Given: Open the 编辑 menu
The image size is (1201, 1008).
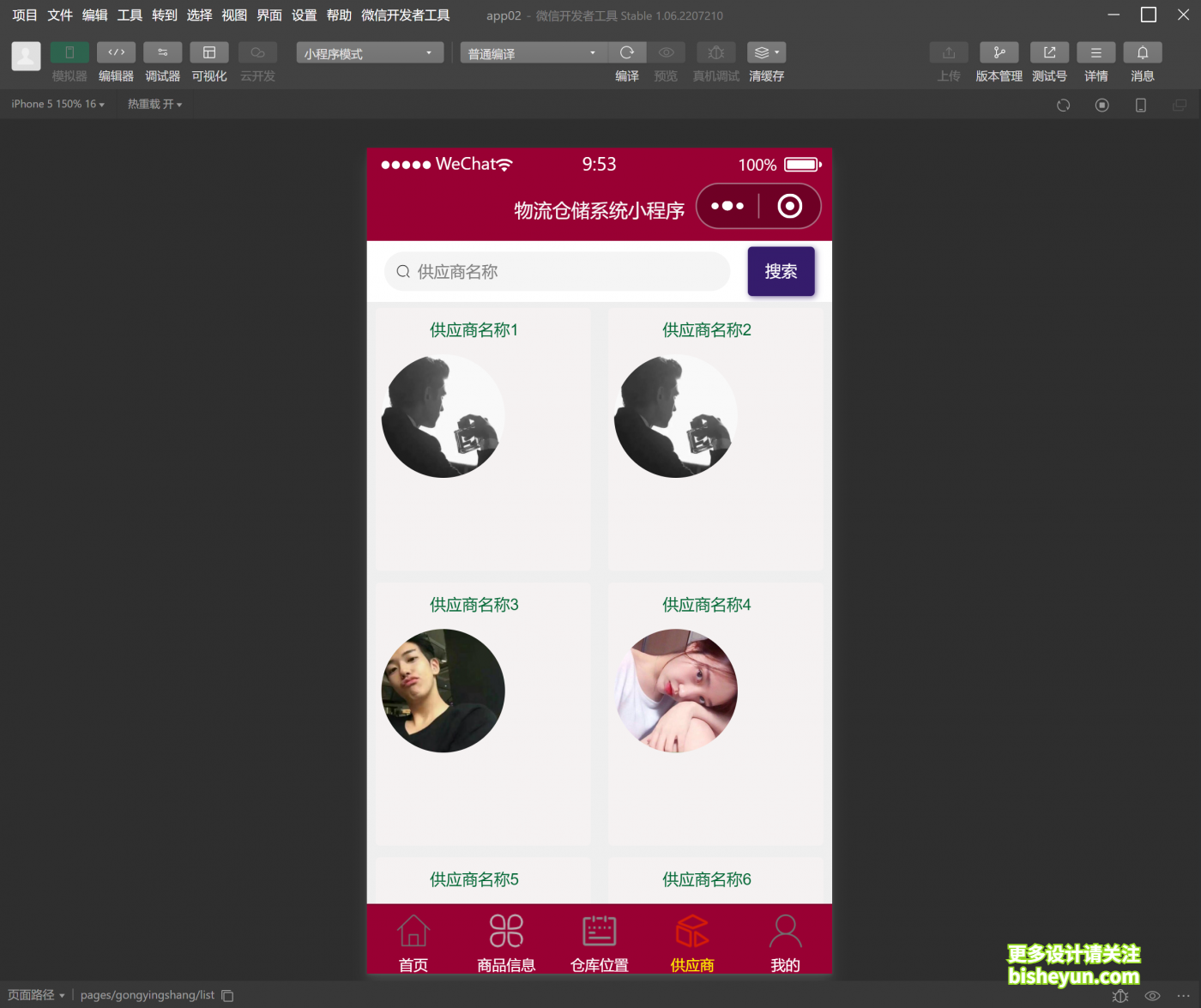Looking at the screenshot, I should (x=94, y=15).
